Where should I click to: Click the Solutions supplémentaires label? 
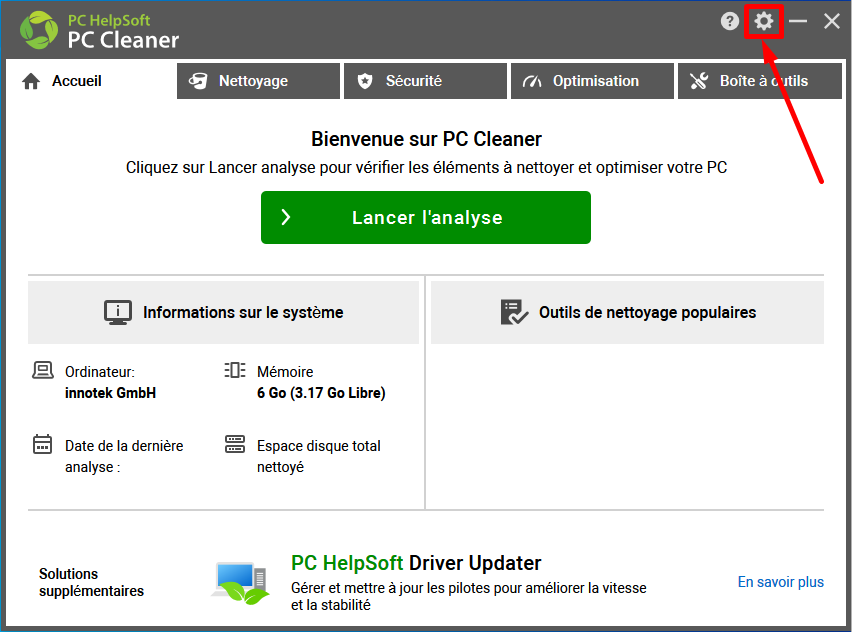tap(91, 583)
